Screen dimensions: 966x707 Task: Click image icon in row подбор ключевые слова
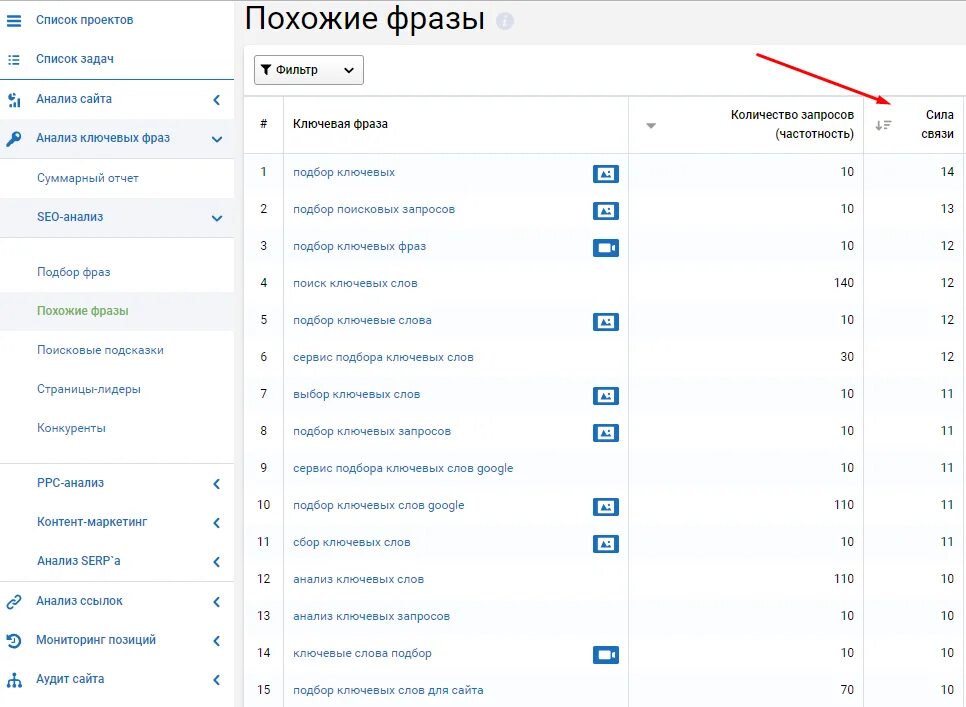pos(606,321)
